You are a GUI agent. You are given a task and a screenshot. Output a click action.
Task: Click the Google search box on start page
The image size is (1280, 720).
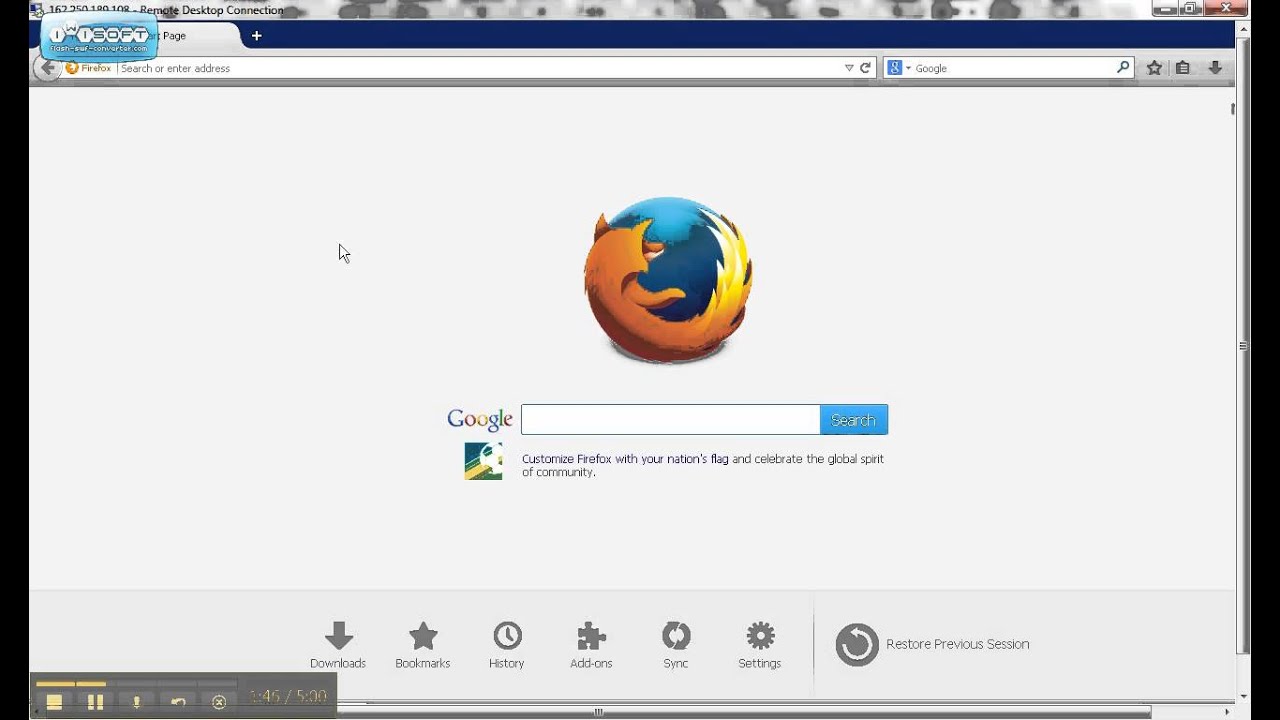[670, 420]
